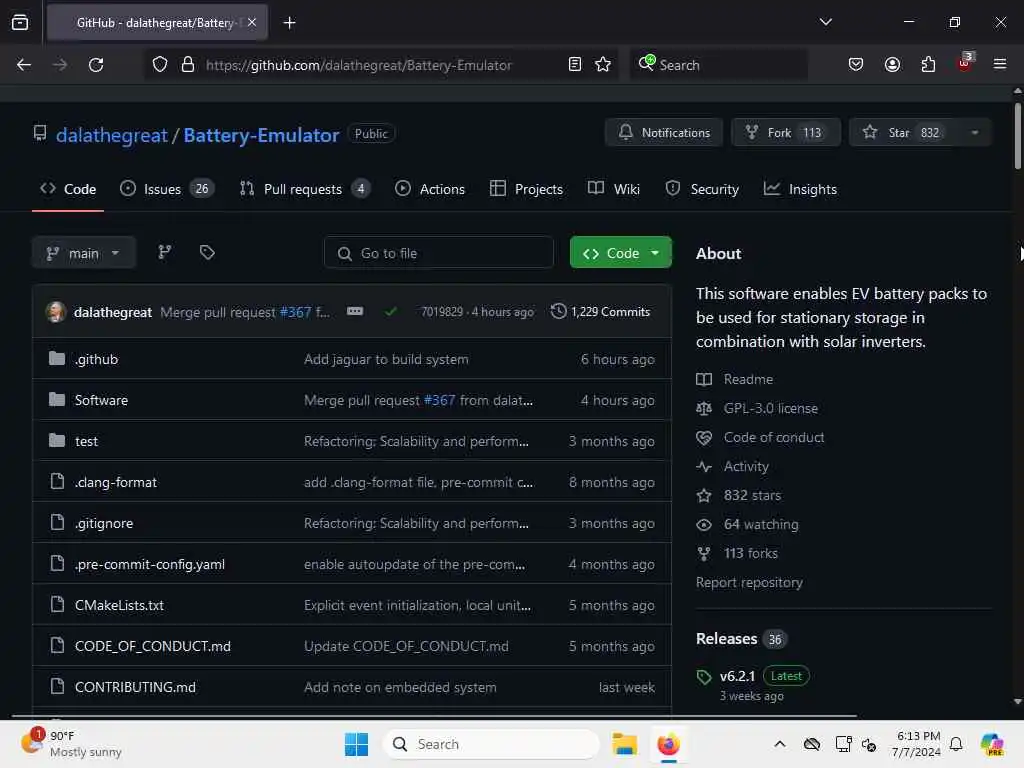
Task: Open the .pre-commit-config.yaml file
Action: [x=150, y=564]
